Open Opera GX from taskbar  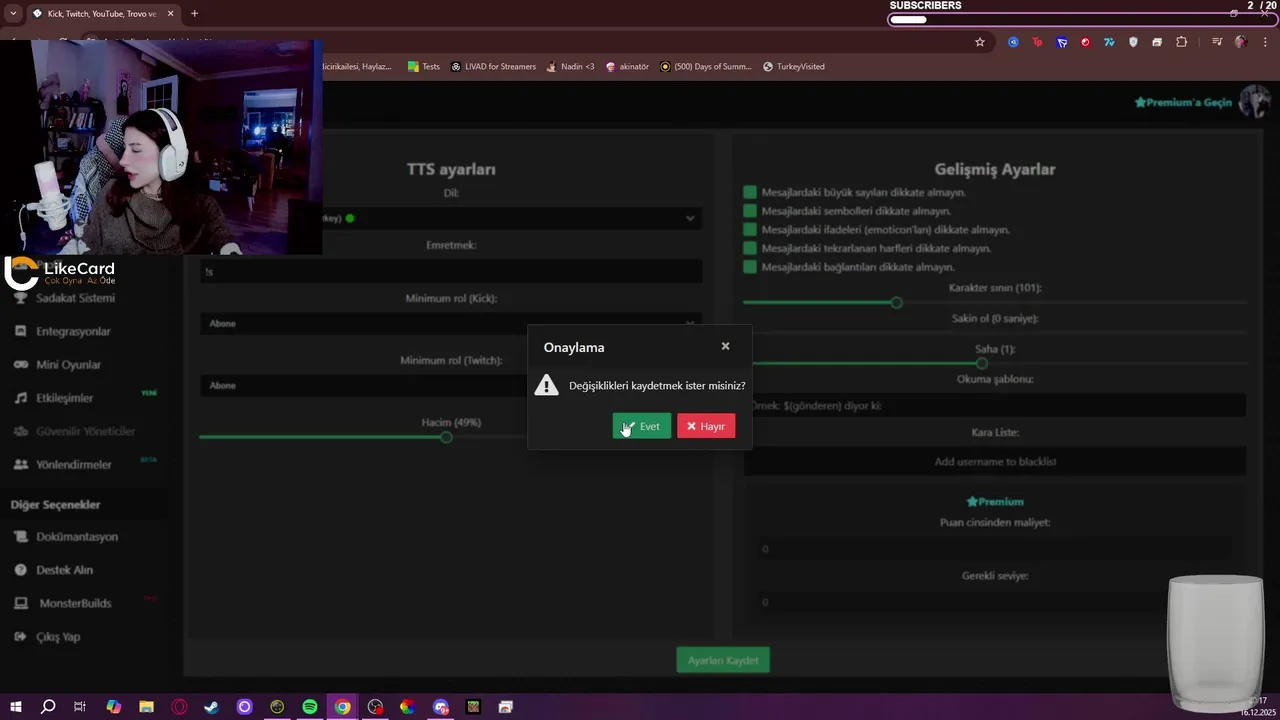click(180, 707)
